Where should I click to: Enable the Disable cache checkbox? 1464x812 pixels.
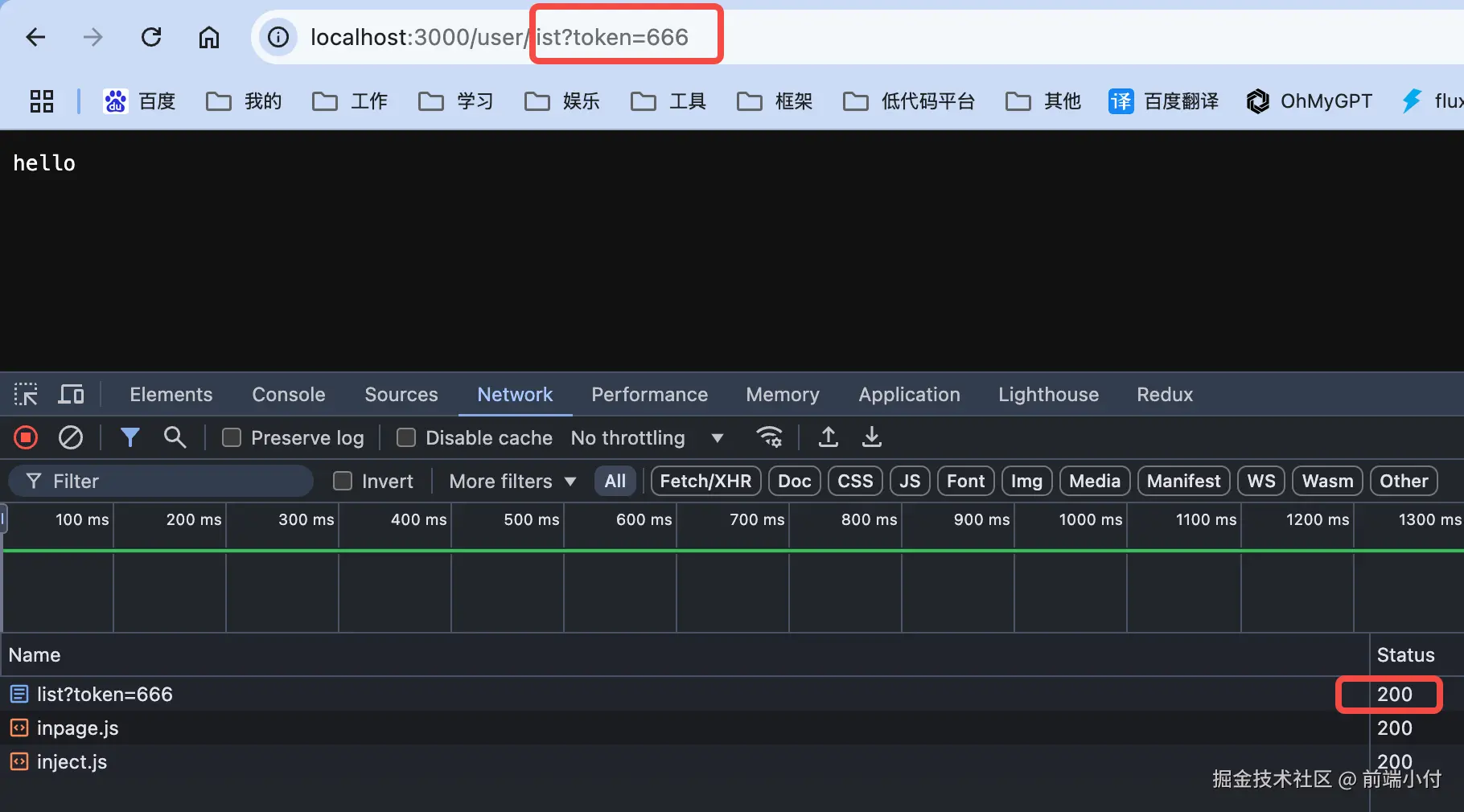coord(406,437)
